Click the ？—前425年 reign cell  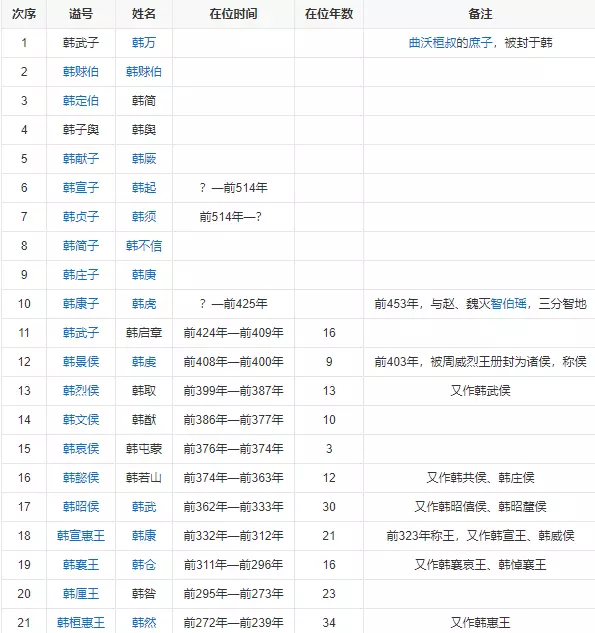coord(233,304)
